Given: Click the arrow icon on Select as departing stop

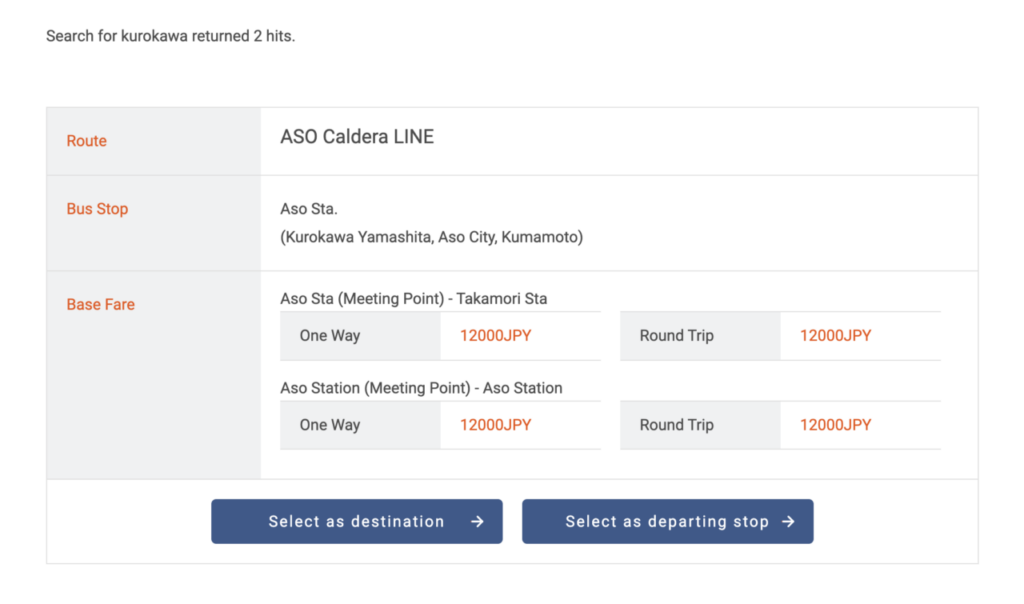Looking at the screenshot, I should (x=788, y=522).
